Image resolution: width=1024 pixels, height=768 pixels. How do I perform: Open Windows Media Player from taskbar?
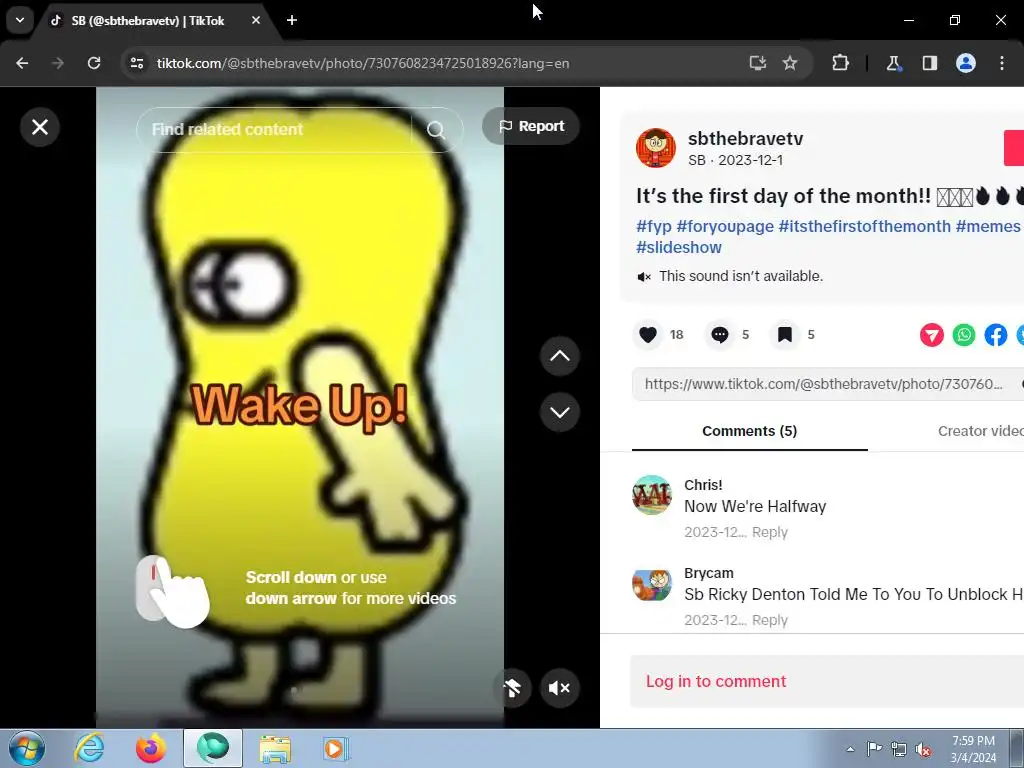click(335, 748)
